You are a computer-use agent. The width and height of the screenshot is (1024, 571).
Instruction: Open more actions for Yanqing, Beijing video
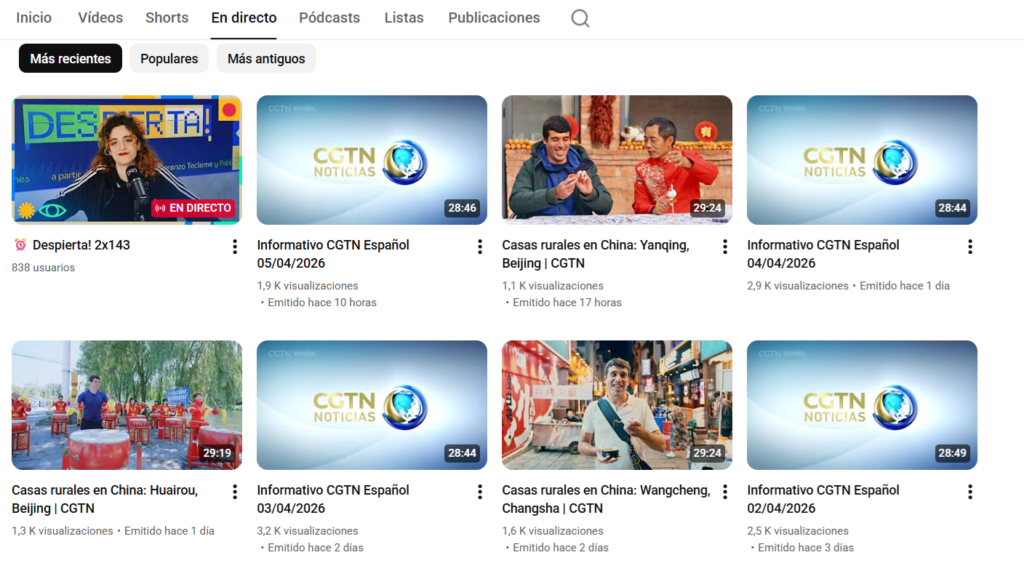[725, 246]
